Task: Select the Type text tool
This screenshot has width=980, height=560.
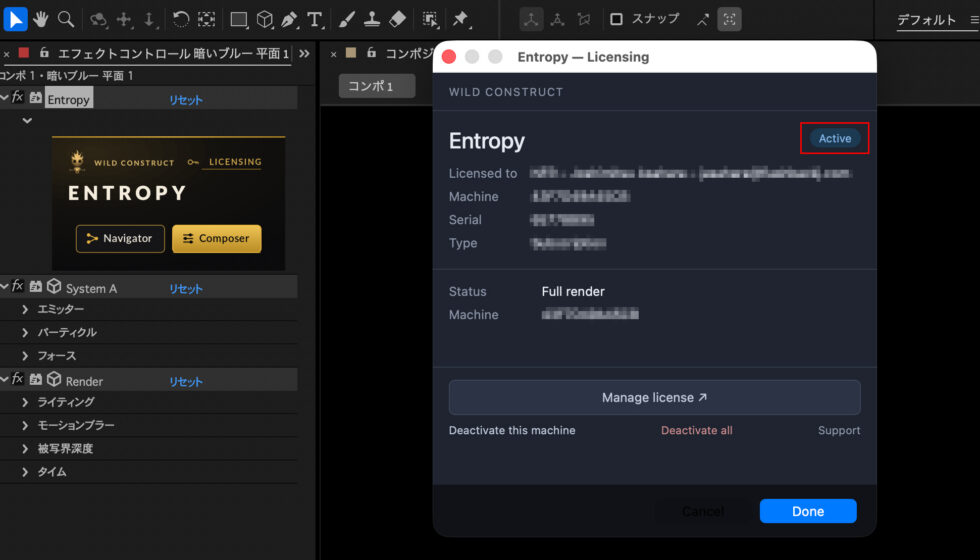Action: [x=315, y=19]
